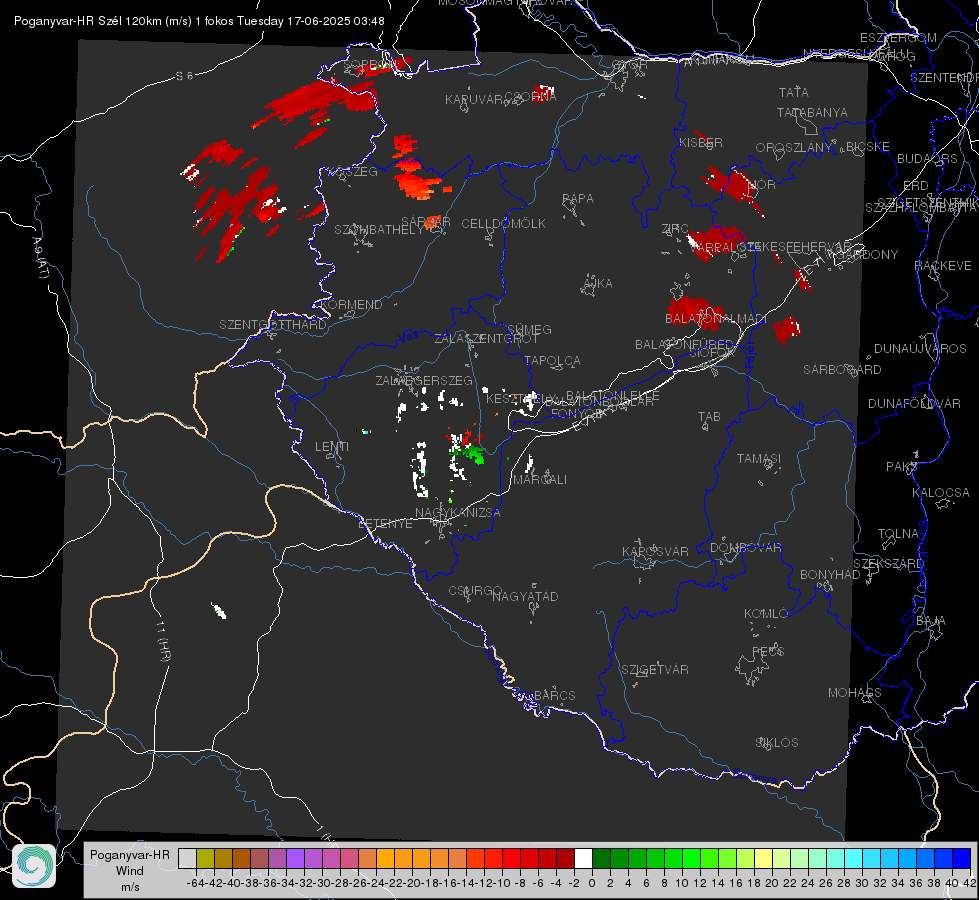Click the PÉCS city label
This screenshot has width=979, height=900.
(x=767, y=651)
